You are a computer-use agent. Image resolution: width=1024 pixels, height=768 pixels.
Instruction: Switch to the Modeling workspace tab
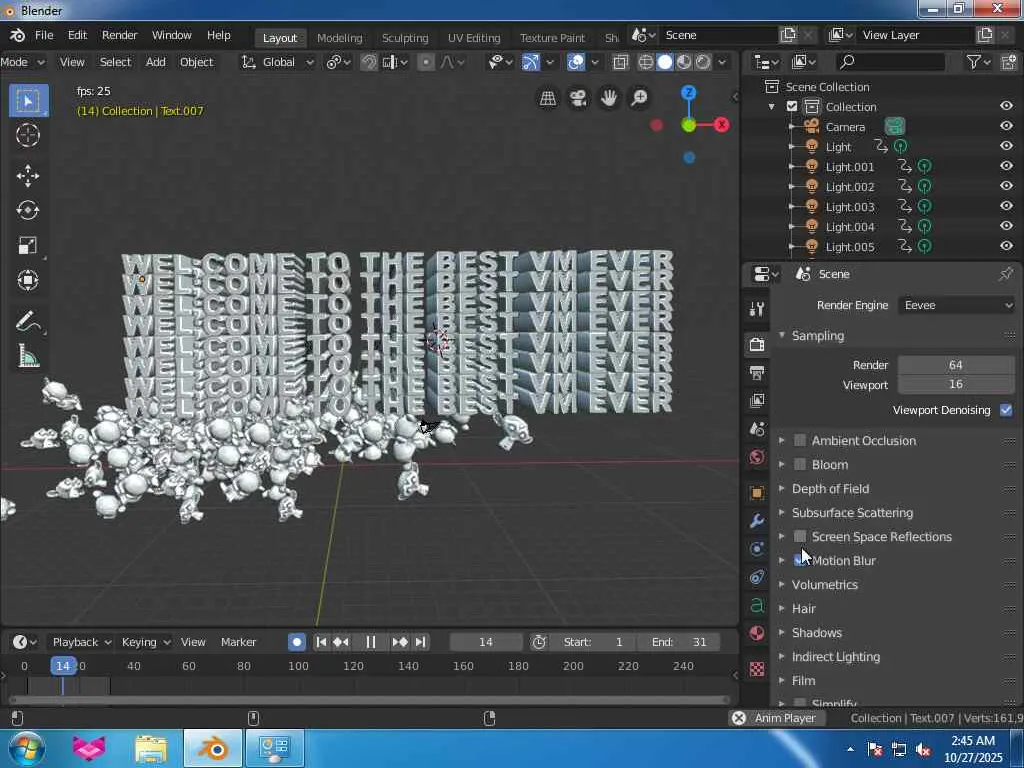point(339,38)
